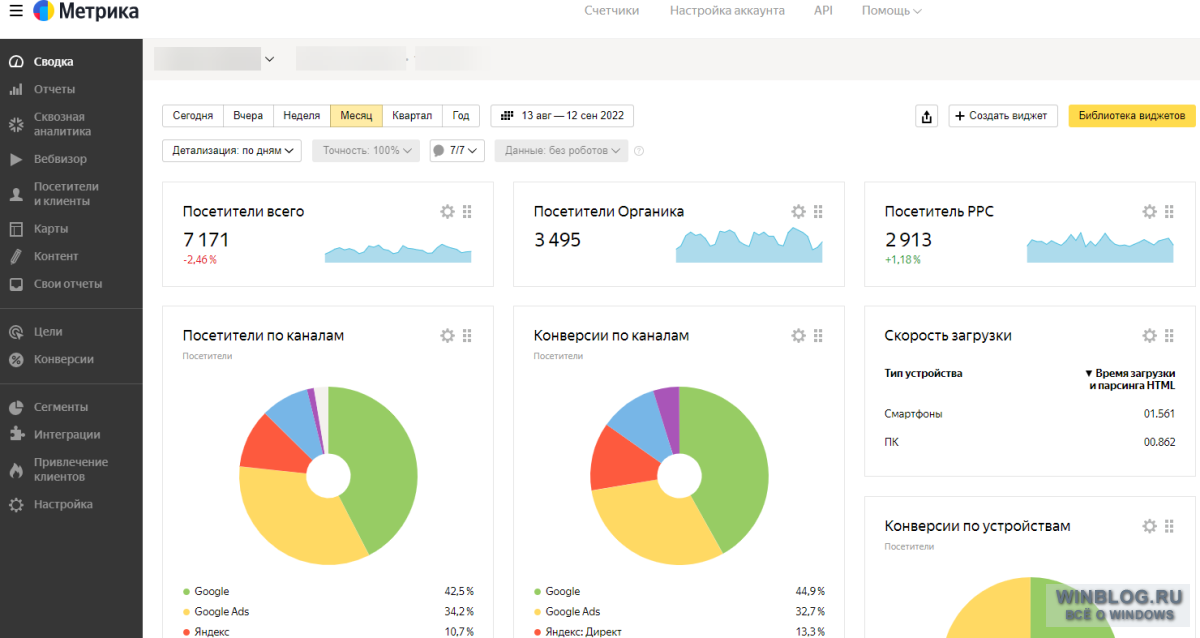
Task: Click drag handle of Посетитель PPC widget
Action: (x=1169, y=212)
